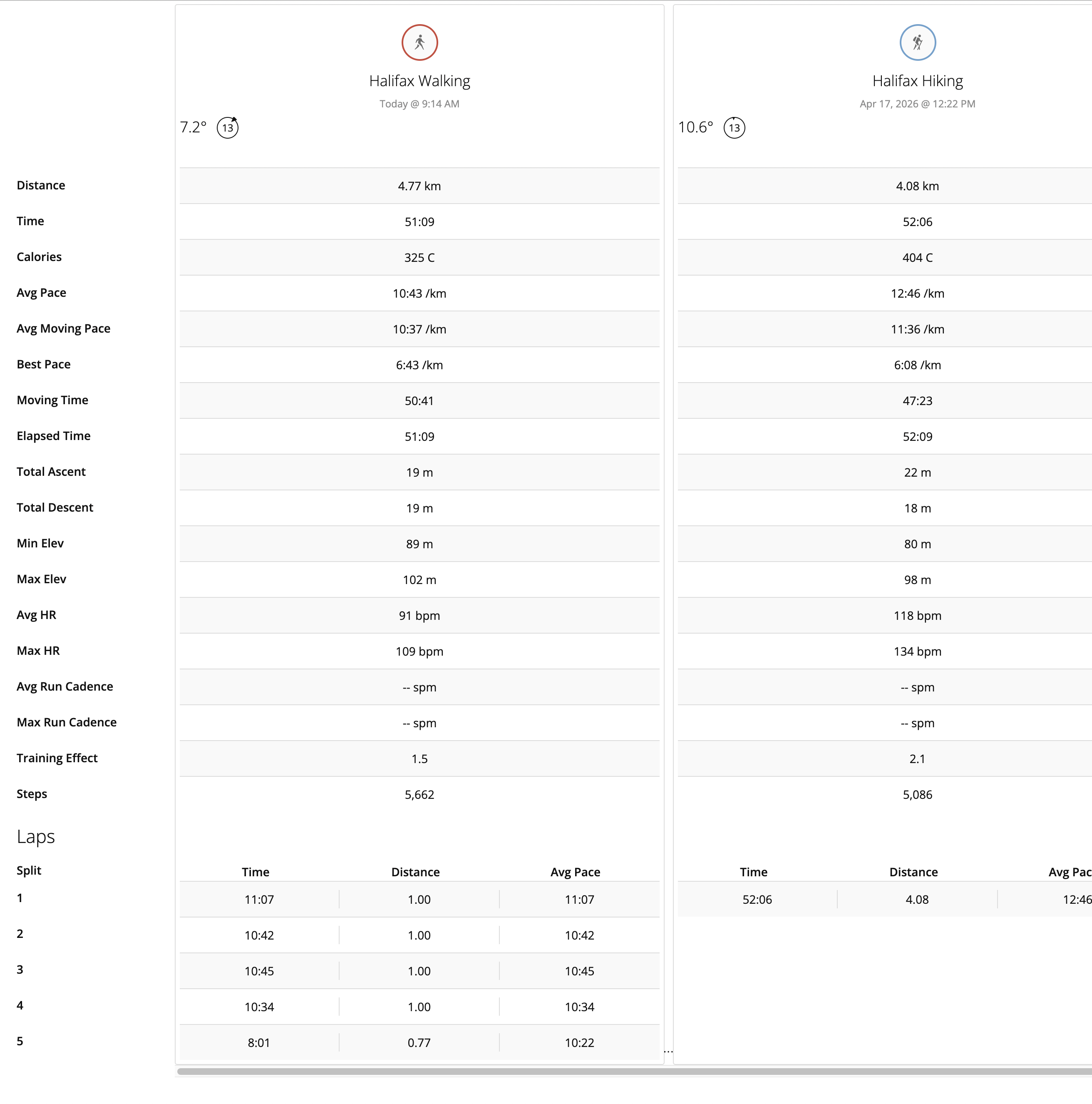Select the 7.2° temperature reading

click(x=194, y=127)
